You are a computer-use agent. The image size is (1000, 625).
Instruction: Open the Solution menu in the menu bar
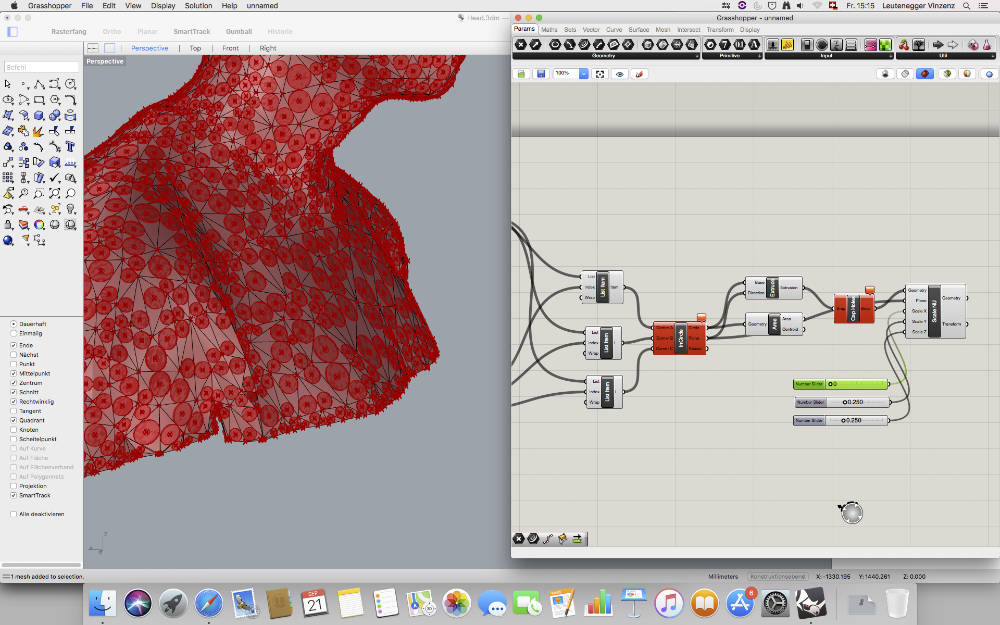198,6
